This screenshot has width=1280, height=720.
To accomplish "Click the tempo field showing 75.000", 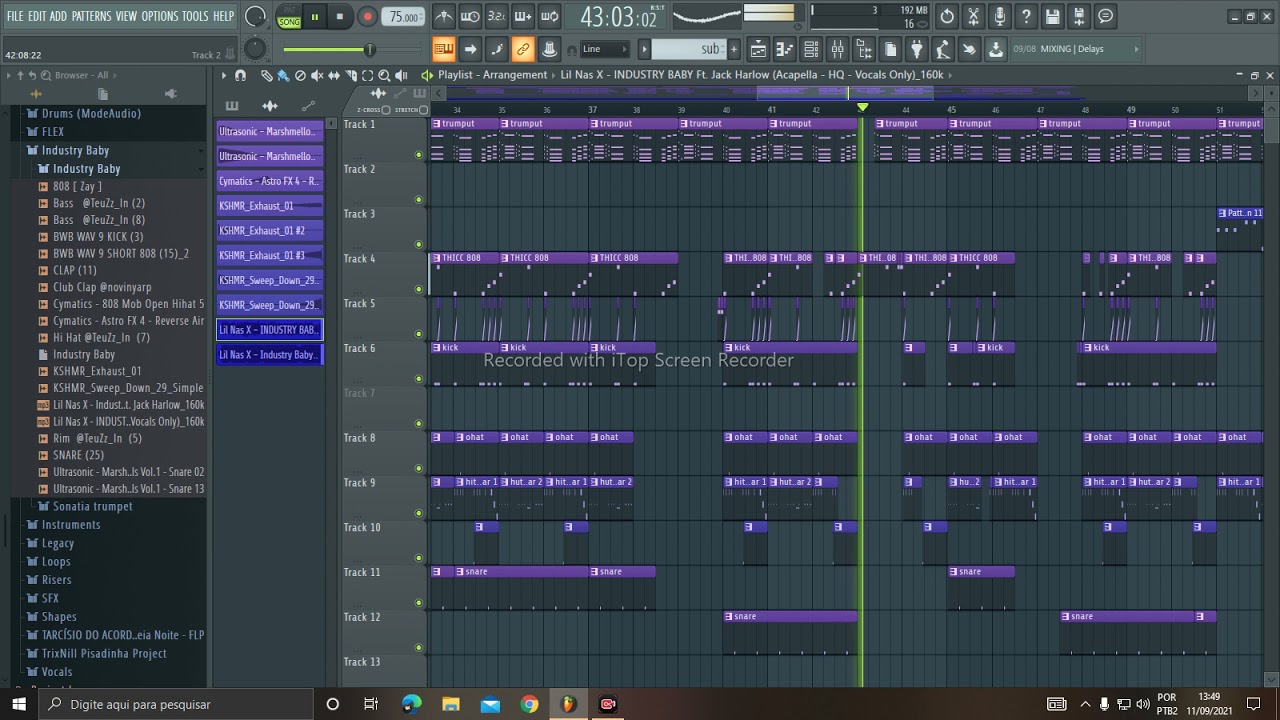I will point(404,17).
